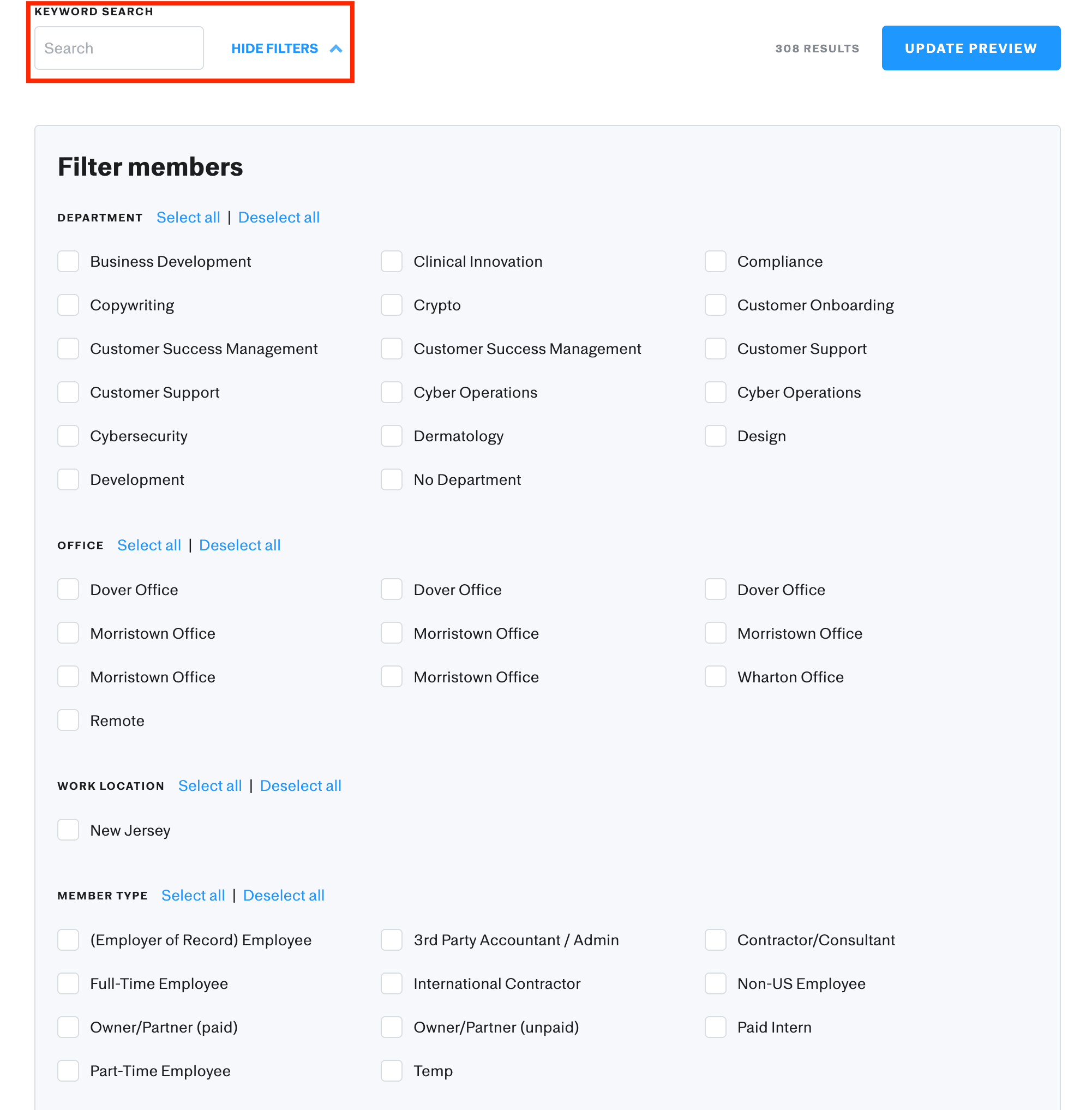
Task: Deselect all work locations
Action: [x=301, y=785]
